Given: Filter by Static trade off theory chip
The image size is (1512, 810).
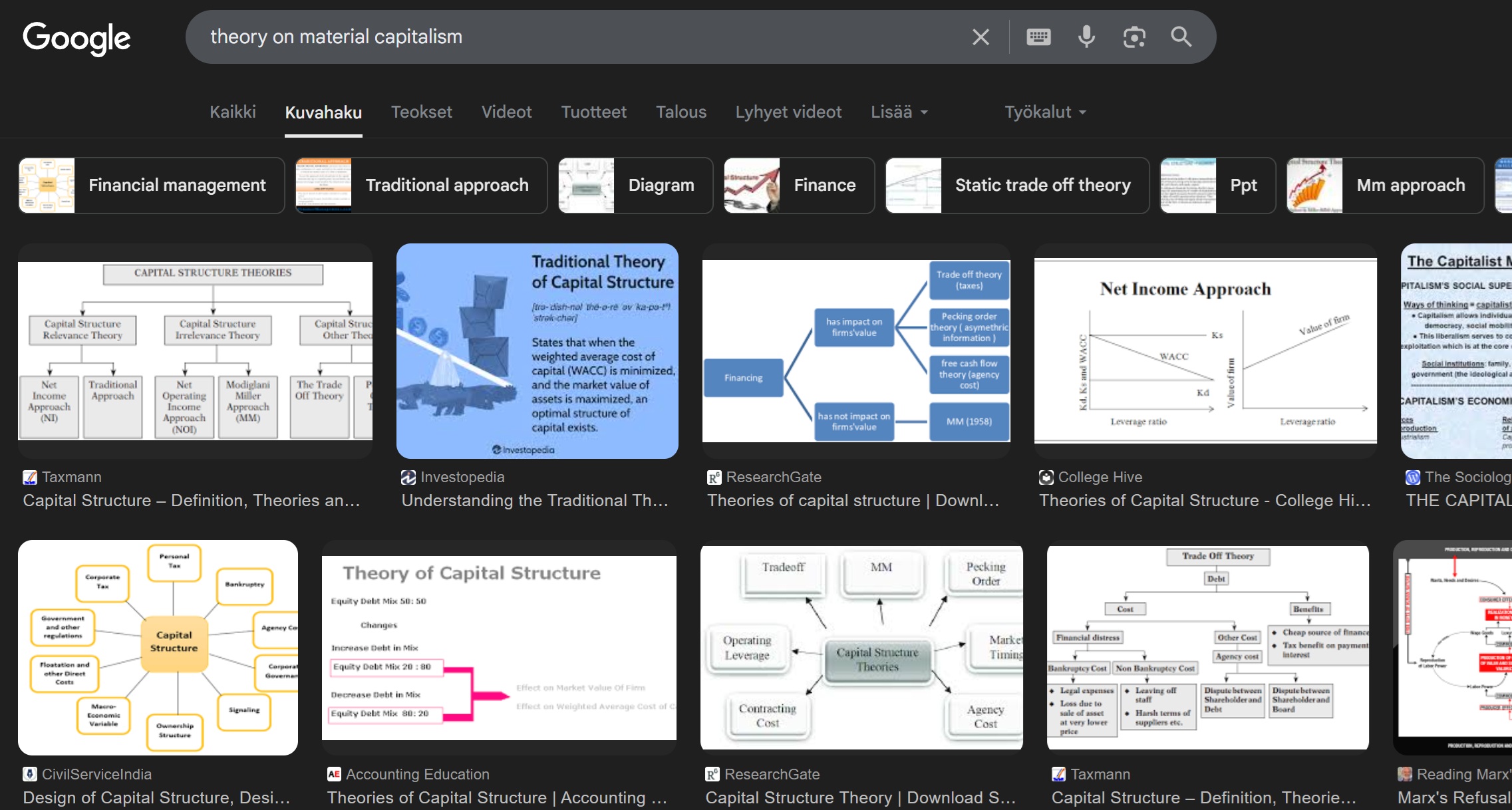Looking at the screenshot, I should [1018, 186].
